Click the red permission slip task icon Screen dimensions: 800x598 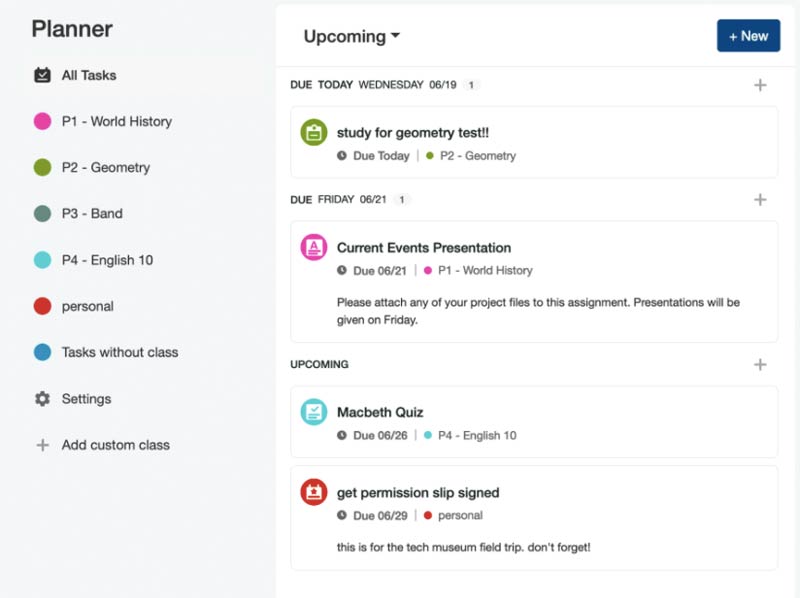click(314, 492)
